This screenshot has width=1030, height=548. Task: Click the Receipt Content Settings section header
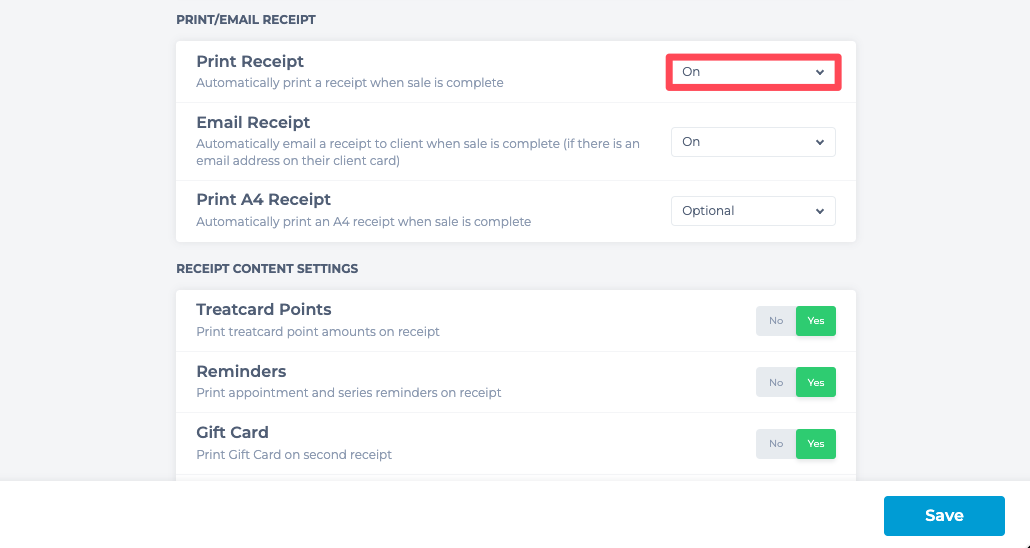click(267, 269)
